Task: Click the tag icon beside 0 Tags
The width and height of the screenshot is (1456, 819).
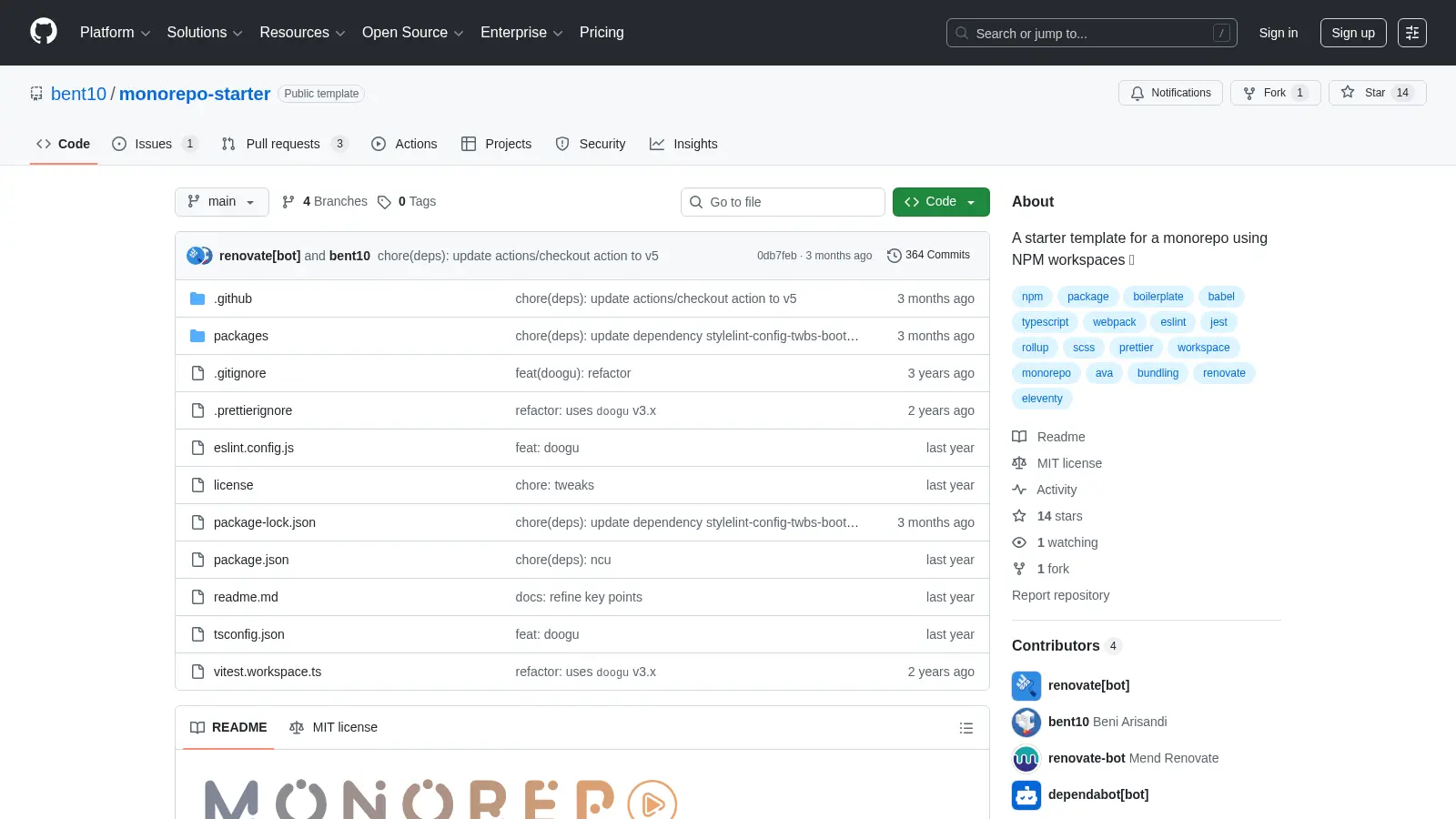Action: (384, 202)
